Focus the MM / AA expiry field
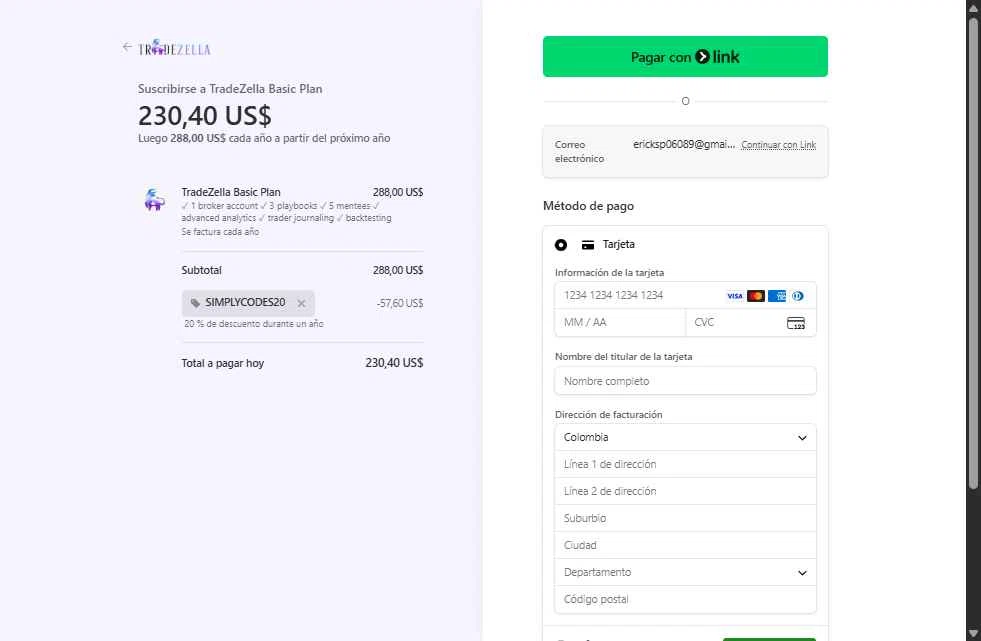Viewport: 981px width, 641px height. click(620, 323)
